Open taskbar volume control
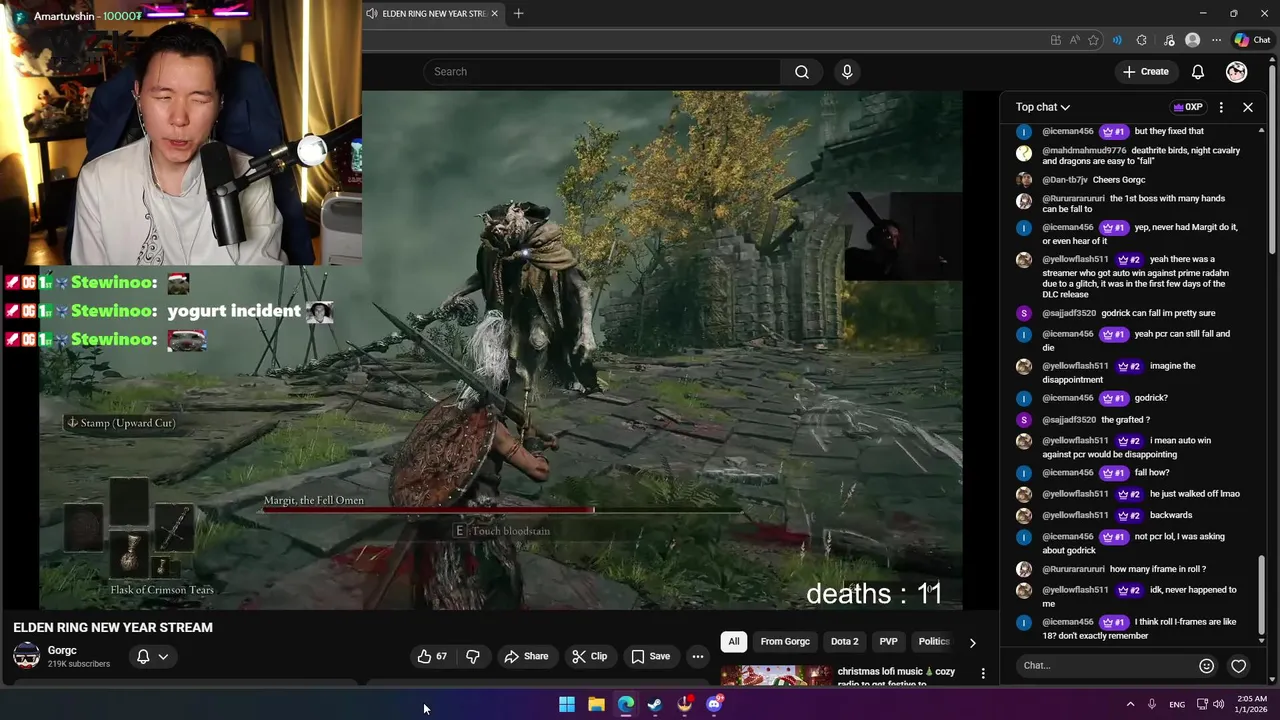This screenshot has height=720, width=1280. pos(1218,704)
